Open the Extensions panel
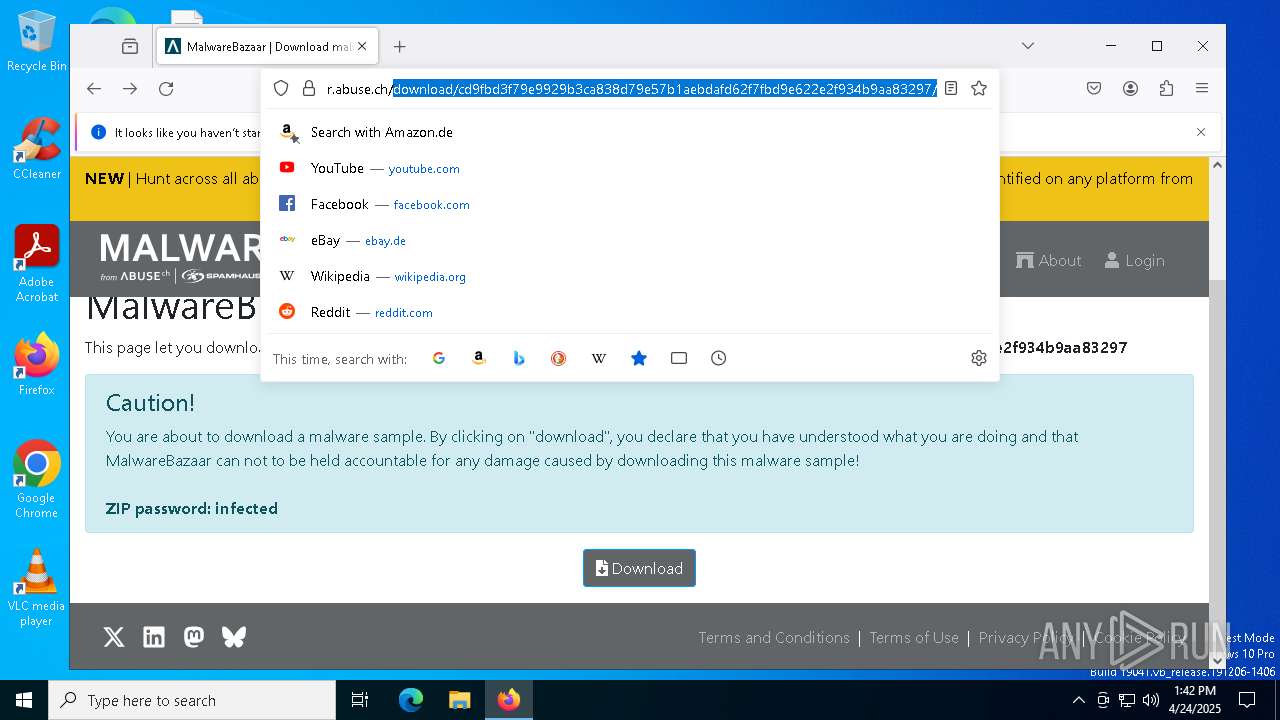 [1166, 88]
